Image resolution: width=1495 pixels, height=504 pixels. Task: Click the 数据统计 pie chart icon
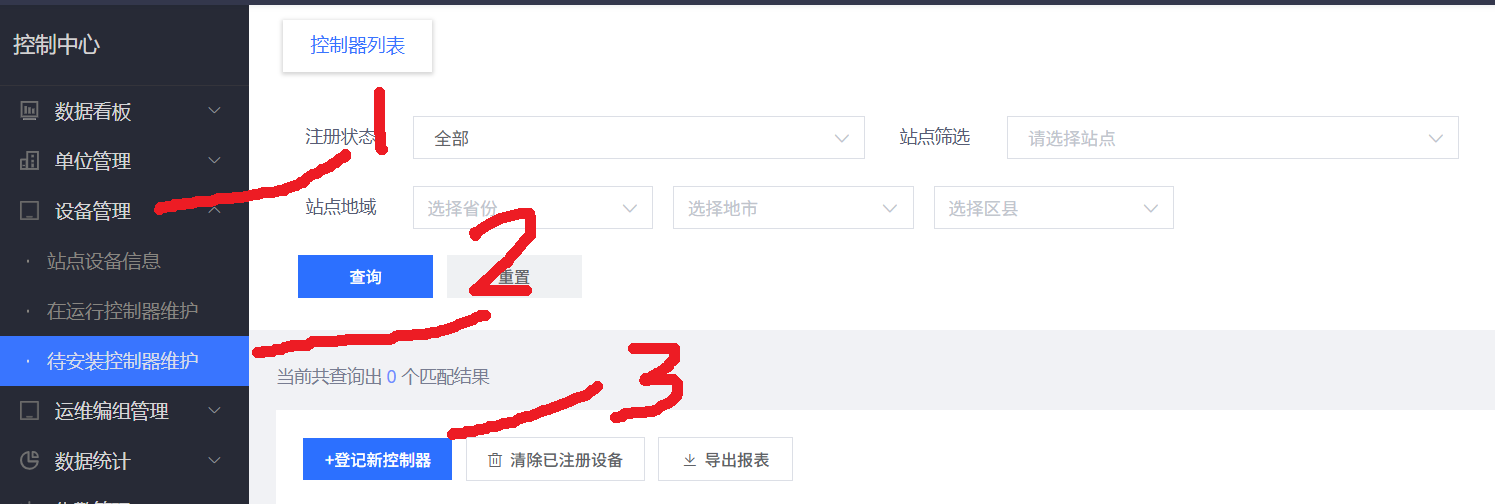[29, 461]
